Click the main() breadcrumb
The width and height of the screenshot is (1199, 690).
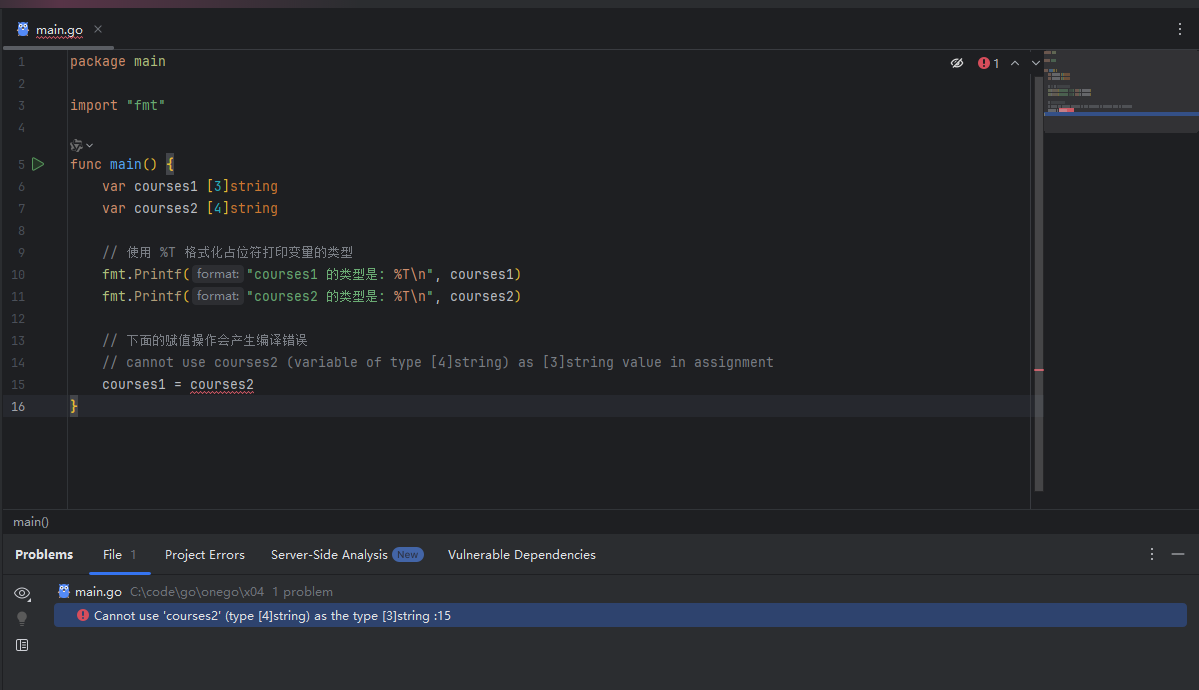31,522
